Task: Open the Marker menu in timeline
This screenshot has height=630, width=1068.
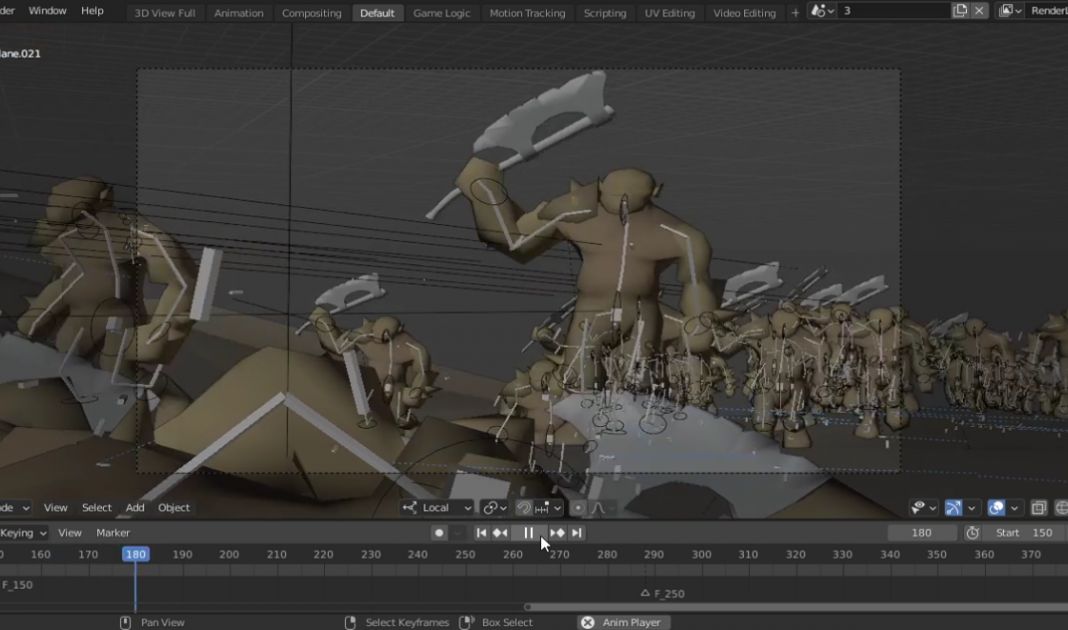Action: tap(113, 533)
